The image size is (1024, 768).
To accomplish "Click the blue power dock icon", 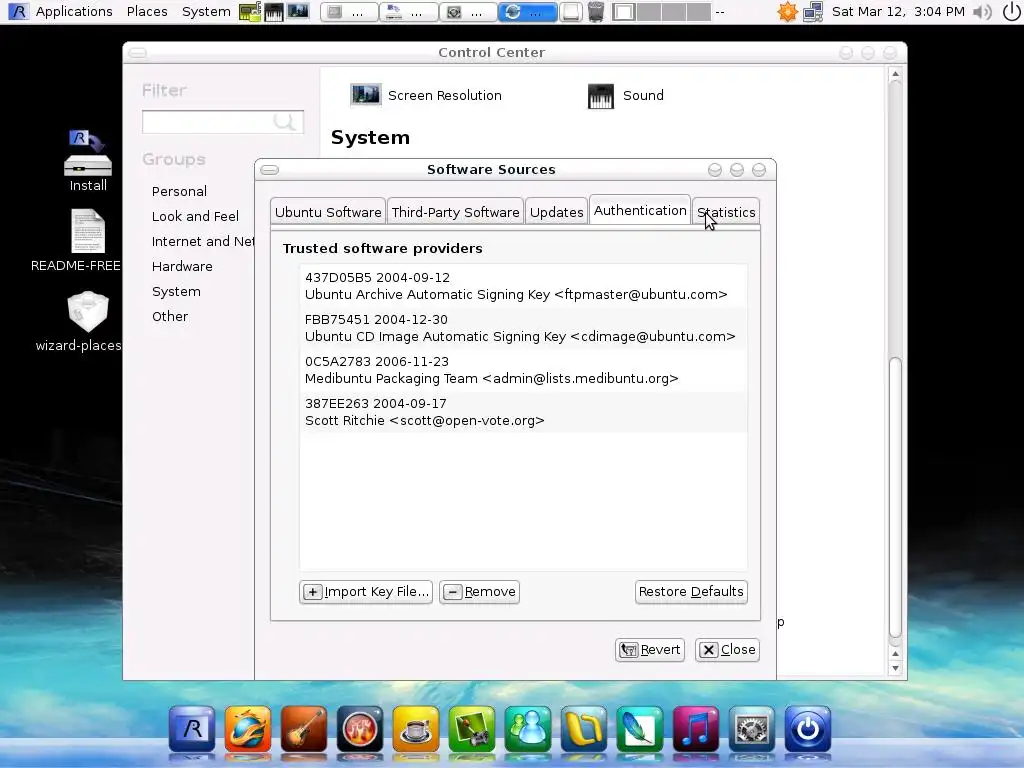I will (x=808, y=729).
